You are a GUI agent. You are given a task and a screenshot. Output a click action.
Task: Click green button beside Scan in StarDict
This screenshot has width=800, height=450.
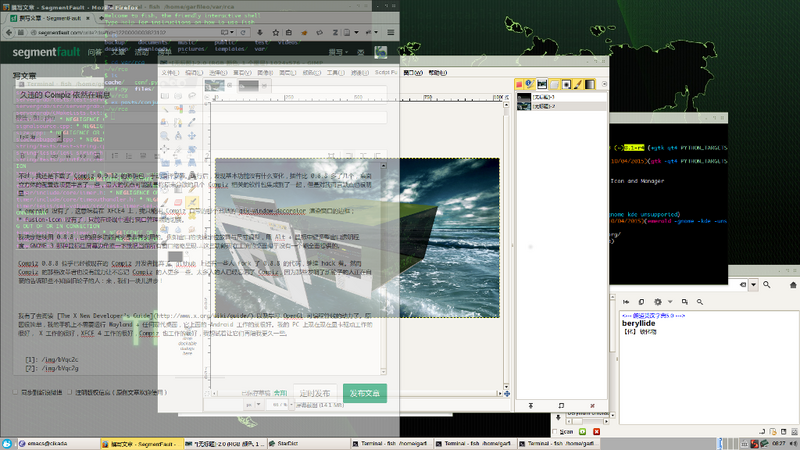[x=582, y=432]
